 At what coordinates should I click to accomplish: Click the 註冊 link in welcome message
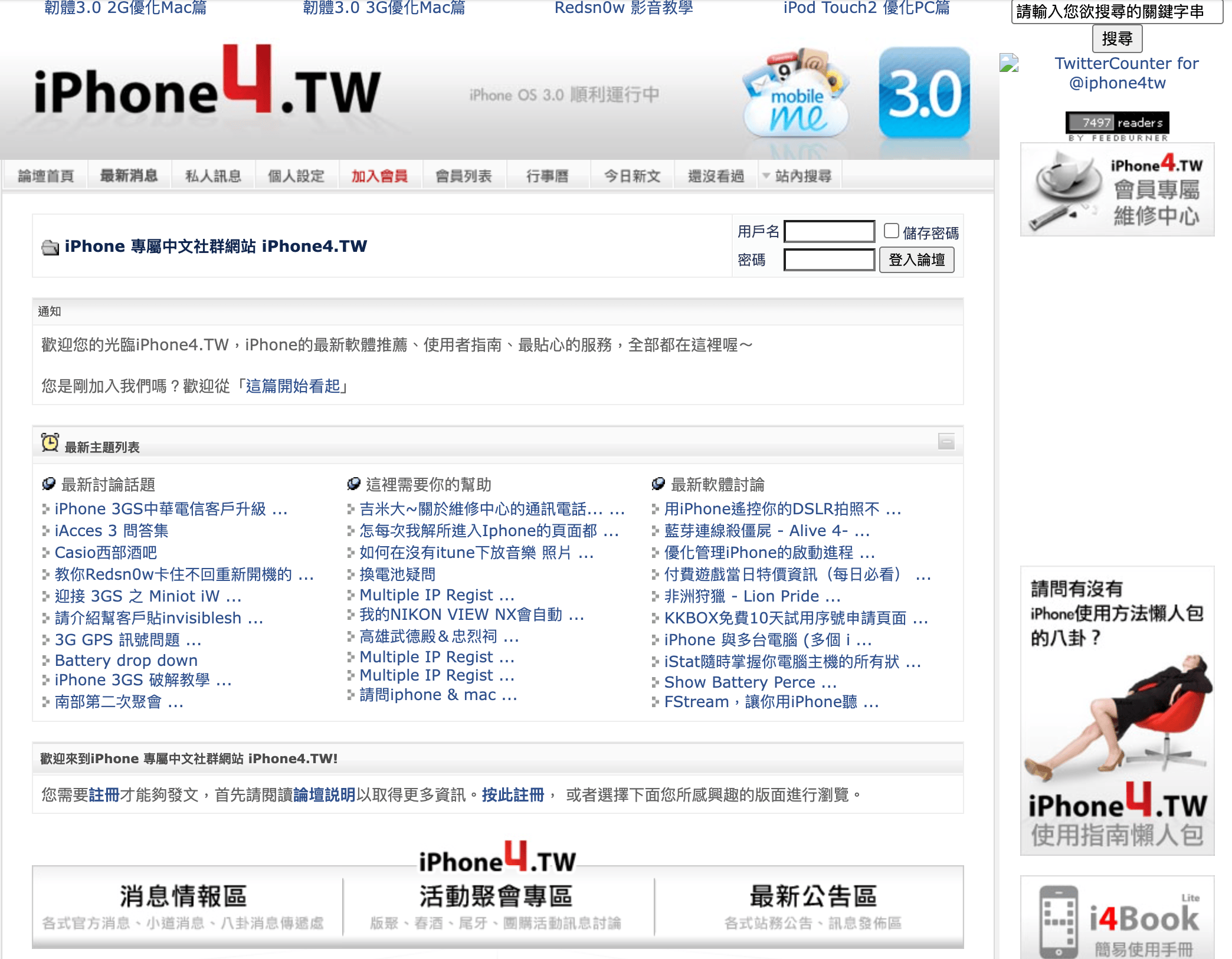click(104, 795)
